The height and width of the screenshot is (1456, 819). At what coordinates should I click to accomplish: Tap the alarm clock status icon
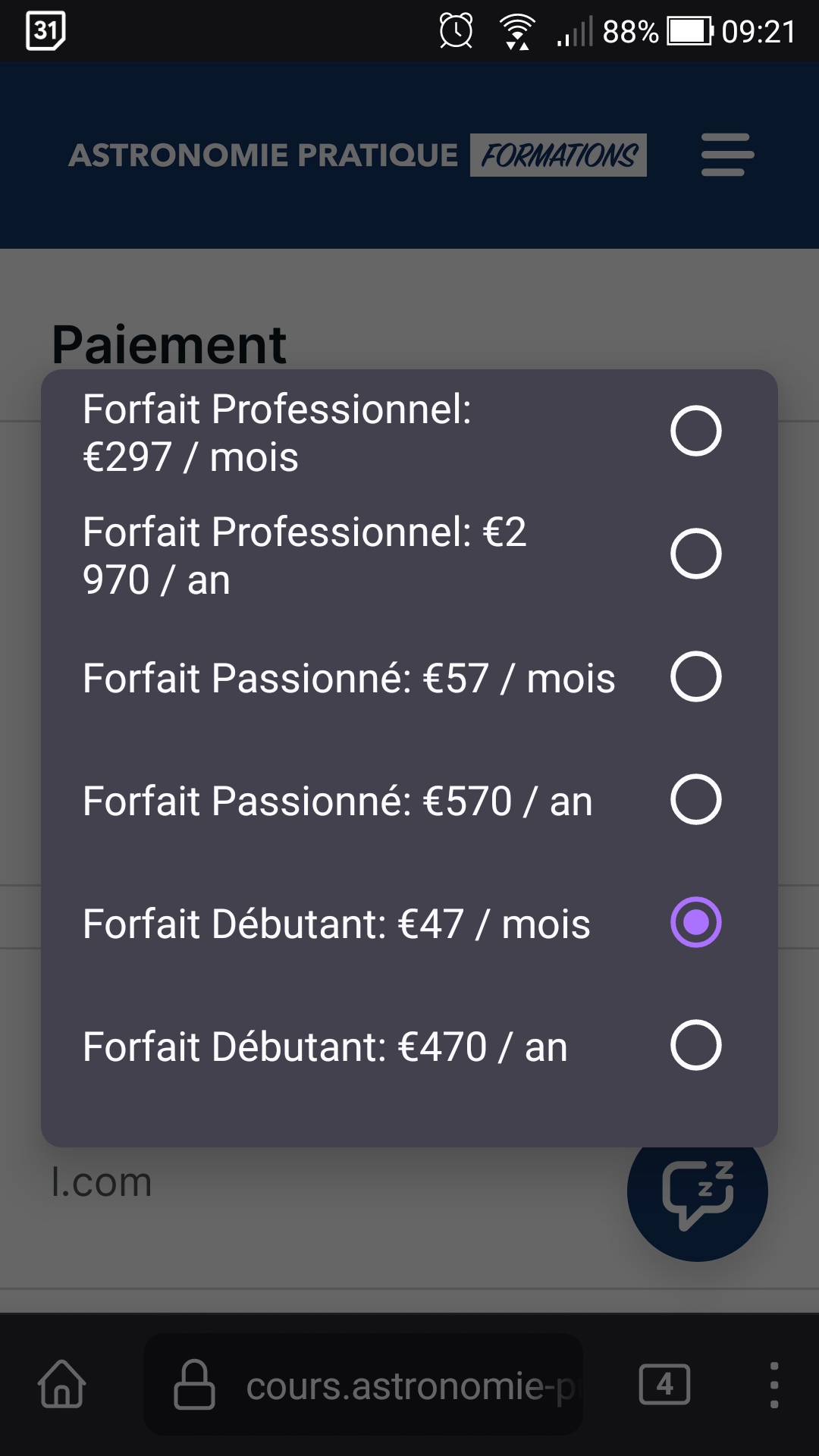(x=456, y=31)
